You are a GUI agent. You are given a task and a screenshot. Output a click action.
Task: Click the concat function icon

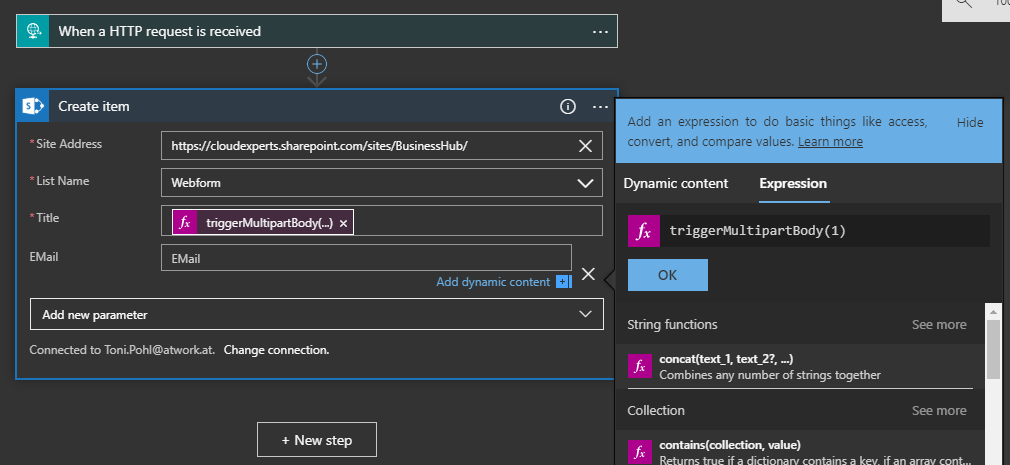coord(640,366)
